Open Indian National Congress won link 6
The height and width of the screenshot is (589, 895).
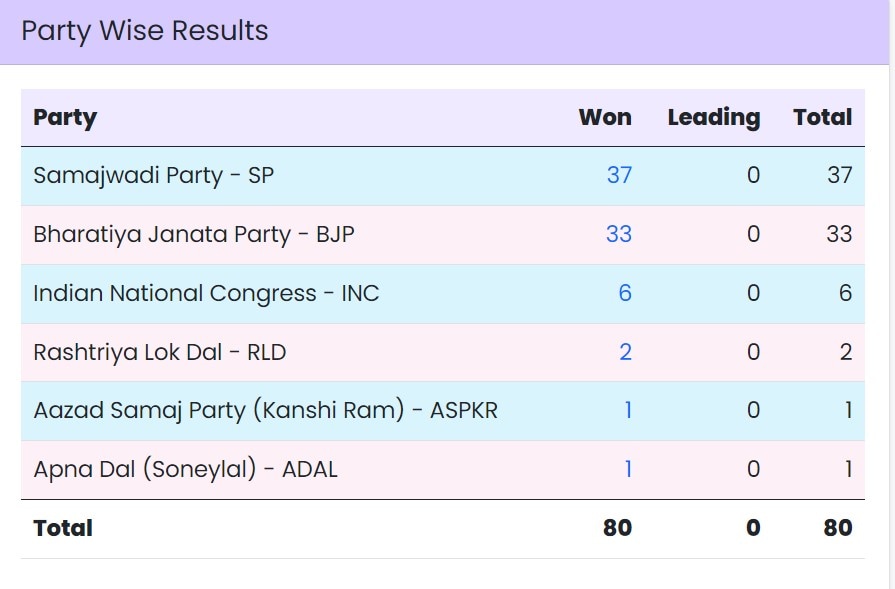coord(625,294)
